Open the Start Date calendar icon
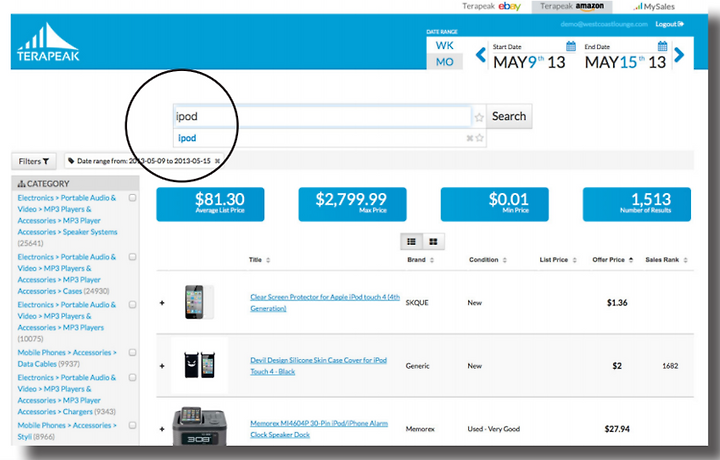The height and width of the screenshot is (460, 720). pos(571,46)
